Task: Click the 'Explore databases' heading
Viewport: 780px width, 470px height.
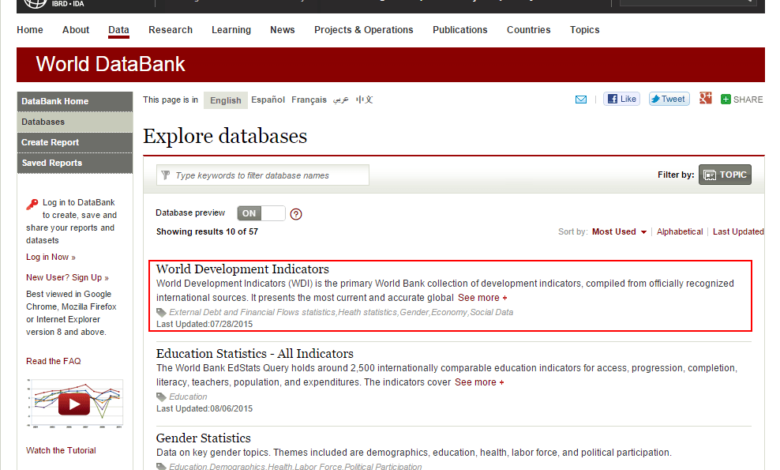Action: point(225,136)
